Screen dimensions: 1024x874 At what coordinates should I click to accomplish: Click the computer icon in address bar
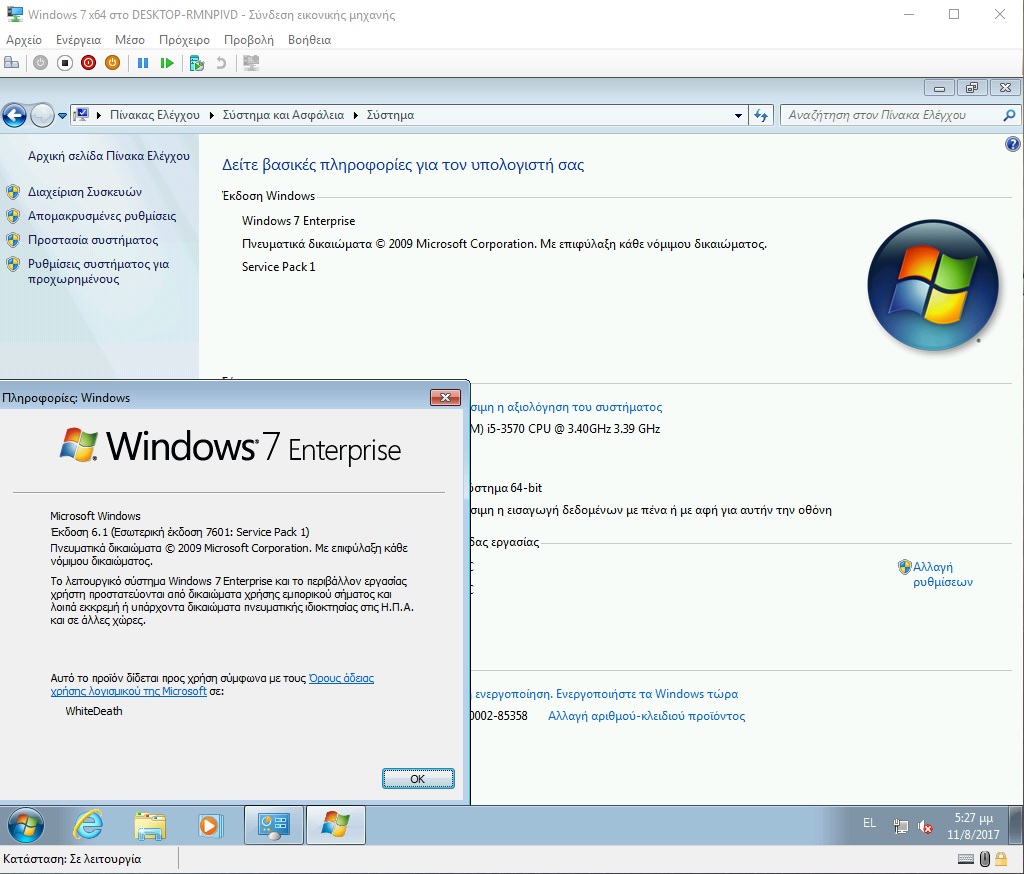click(82, 115)
